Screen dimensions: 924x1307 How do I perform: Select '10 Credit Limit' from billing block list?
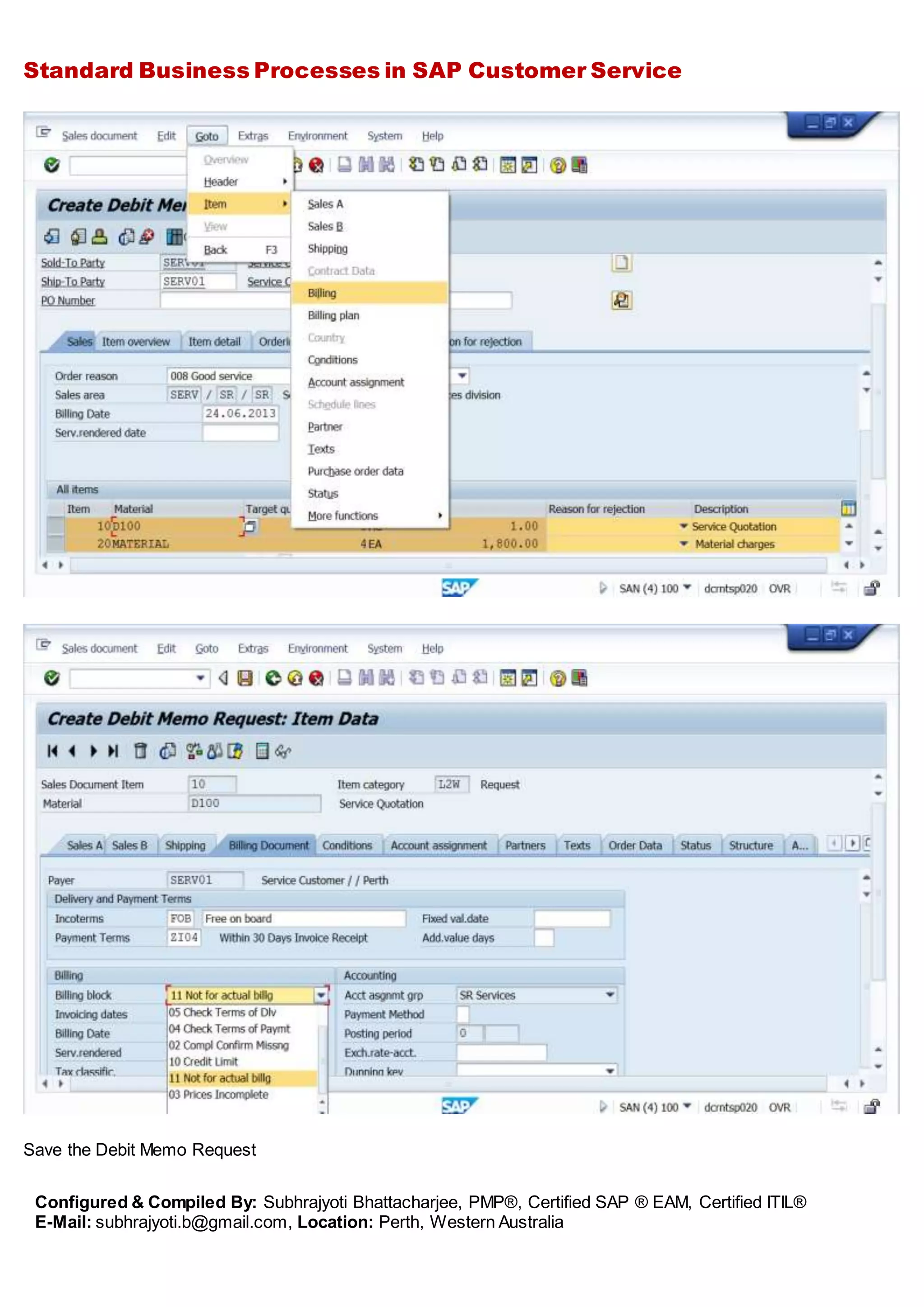click(241, 1061)
